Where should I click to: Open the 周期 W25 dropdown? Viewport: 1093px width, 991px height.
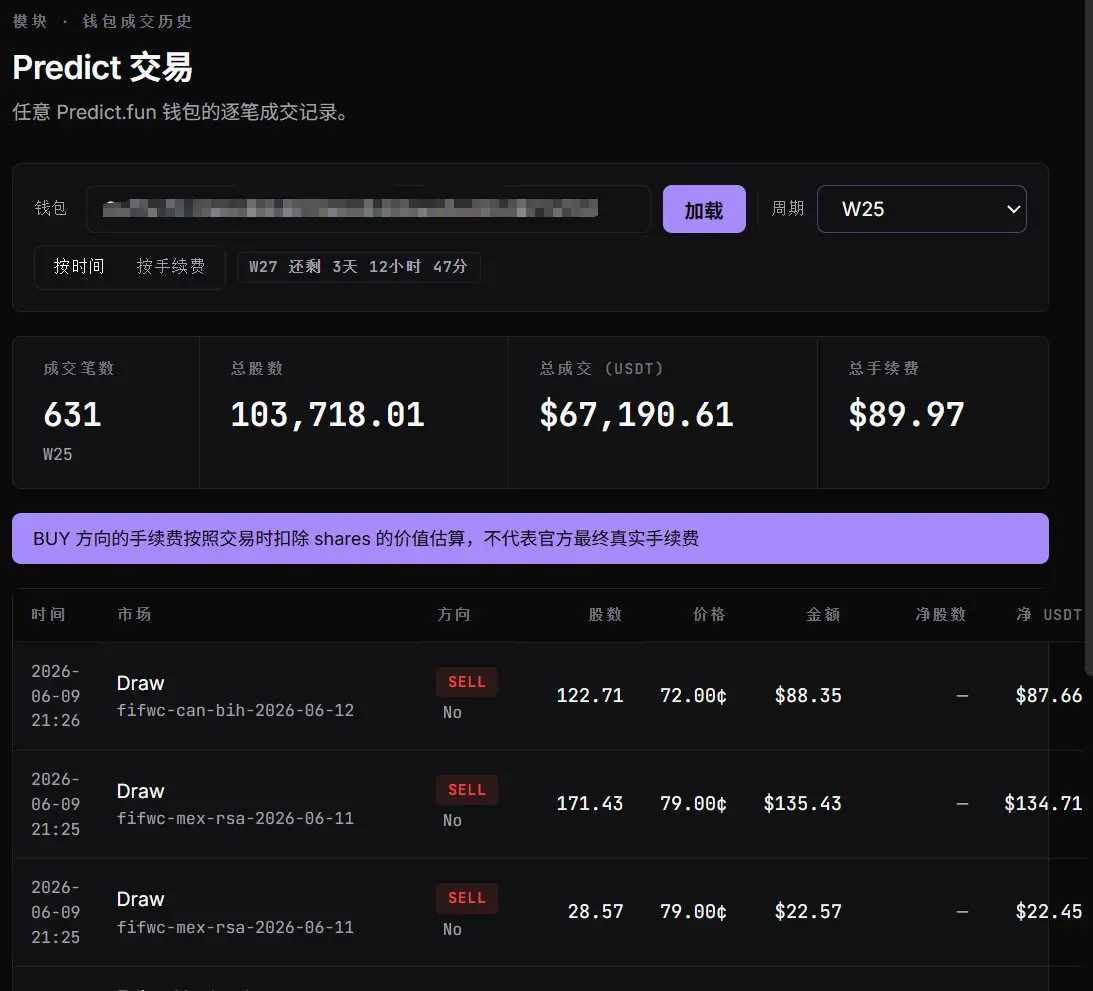[922, 209]
